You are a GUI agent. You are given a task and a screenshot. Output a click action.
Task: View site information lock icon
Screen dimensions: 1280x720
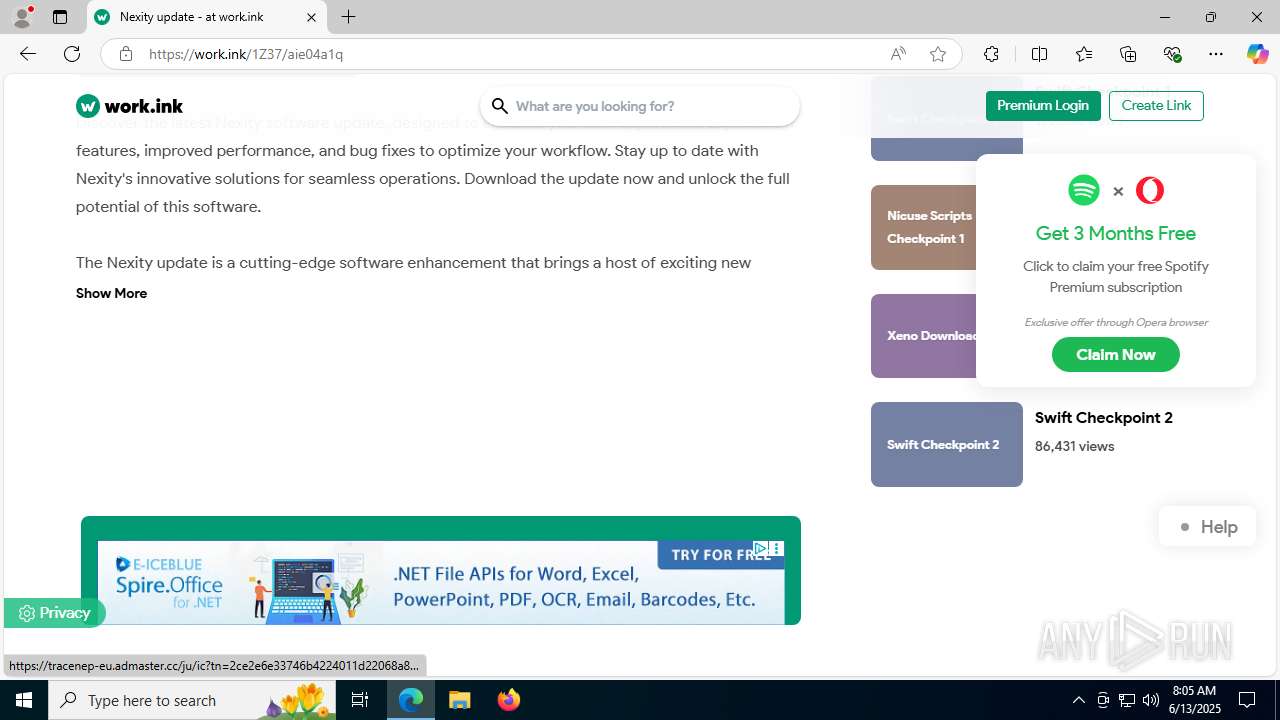pyautogui.click(x=125, y=54)
